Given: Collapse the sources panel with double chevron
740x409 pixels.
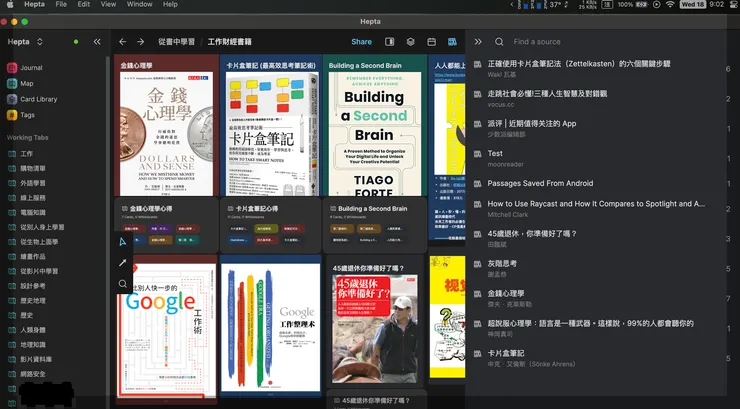Looking at the screenshot, I should [x=478, y=42].
